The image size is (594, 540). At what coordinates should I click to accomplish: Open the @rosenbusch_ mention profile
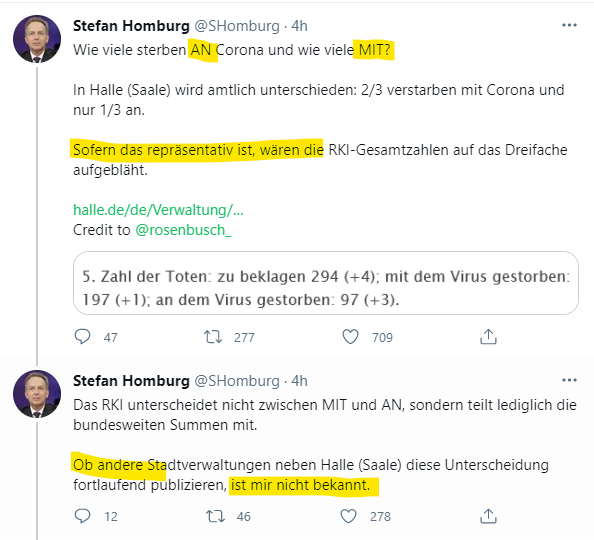click(x=183, y=230)
